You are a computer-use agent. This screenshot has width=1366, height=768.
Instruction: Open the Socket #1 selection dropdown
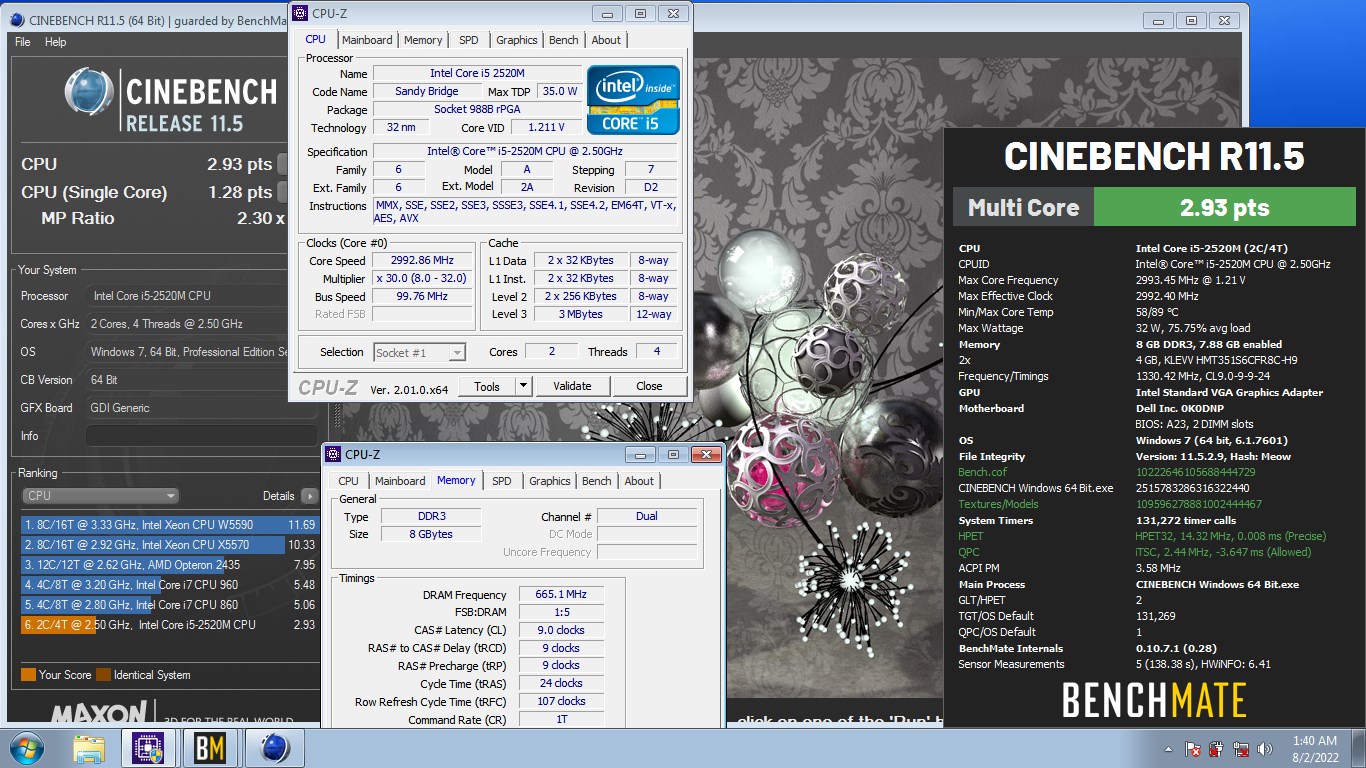click(x=419, y=352)
